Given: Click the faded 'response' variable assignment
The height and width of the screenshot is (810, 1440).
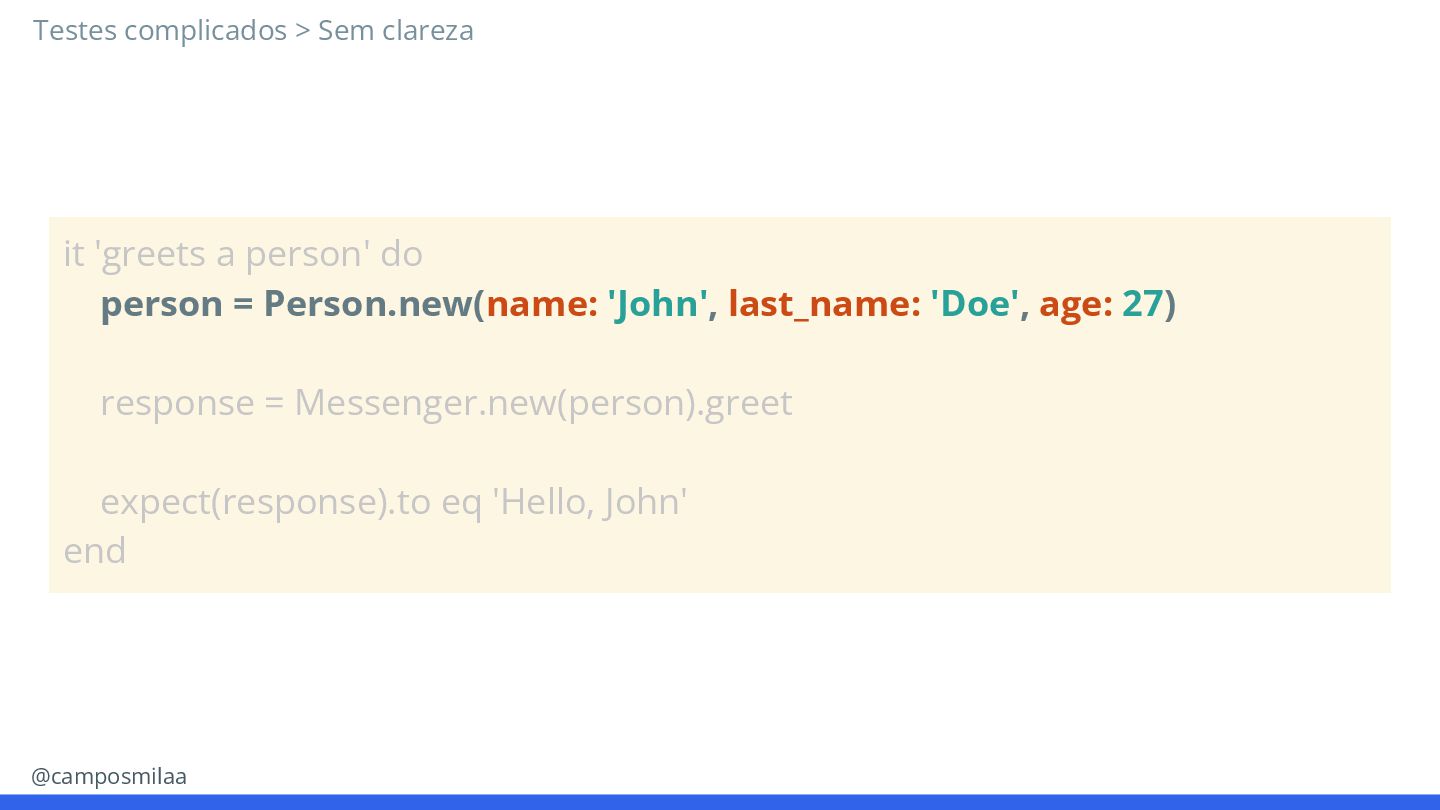Looking at the screenshot, I should (x=178, y=403).
